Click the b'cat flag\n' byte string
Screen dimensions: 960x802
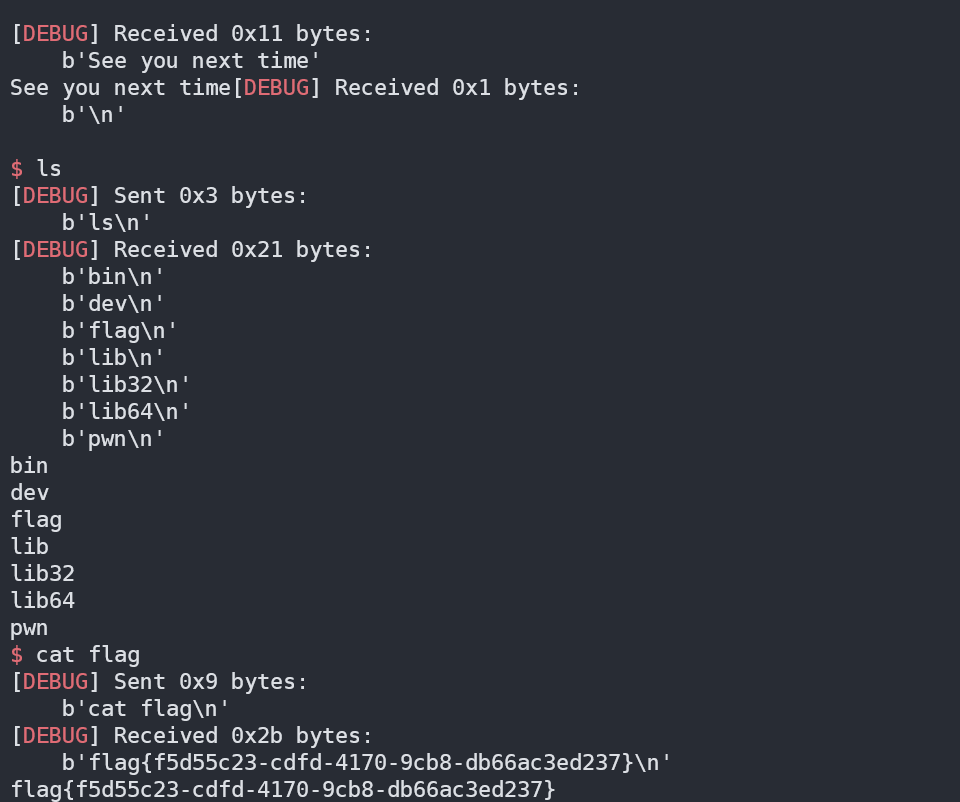point(146,709)
